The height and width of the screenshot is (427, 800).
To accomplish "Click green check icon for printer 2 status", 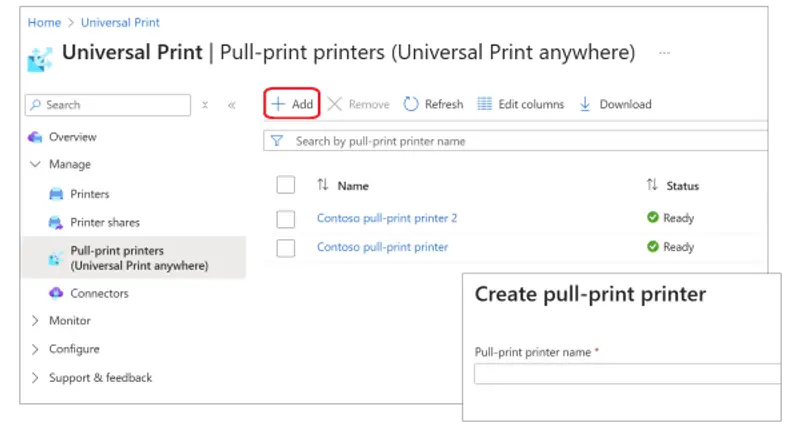I will tap(653, 217).
